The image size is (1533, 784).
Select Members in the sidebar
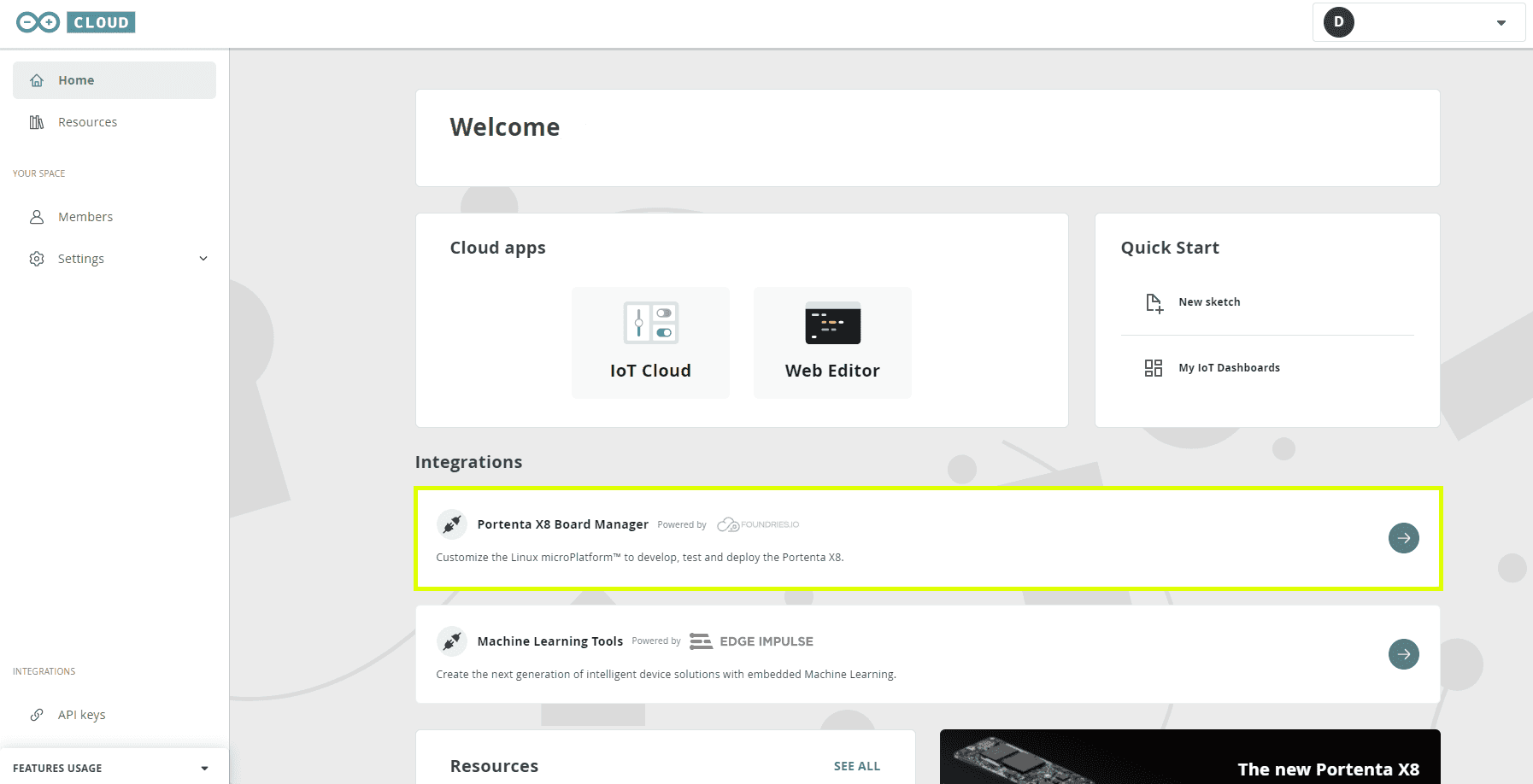pos(85,217)
